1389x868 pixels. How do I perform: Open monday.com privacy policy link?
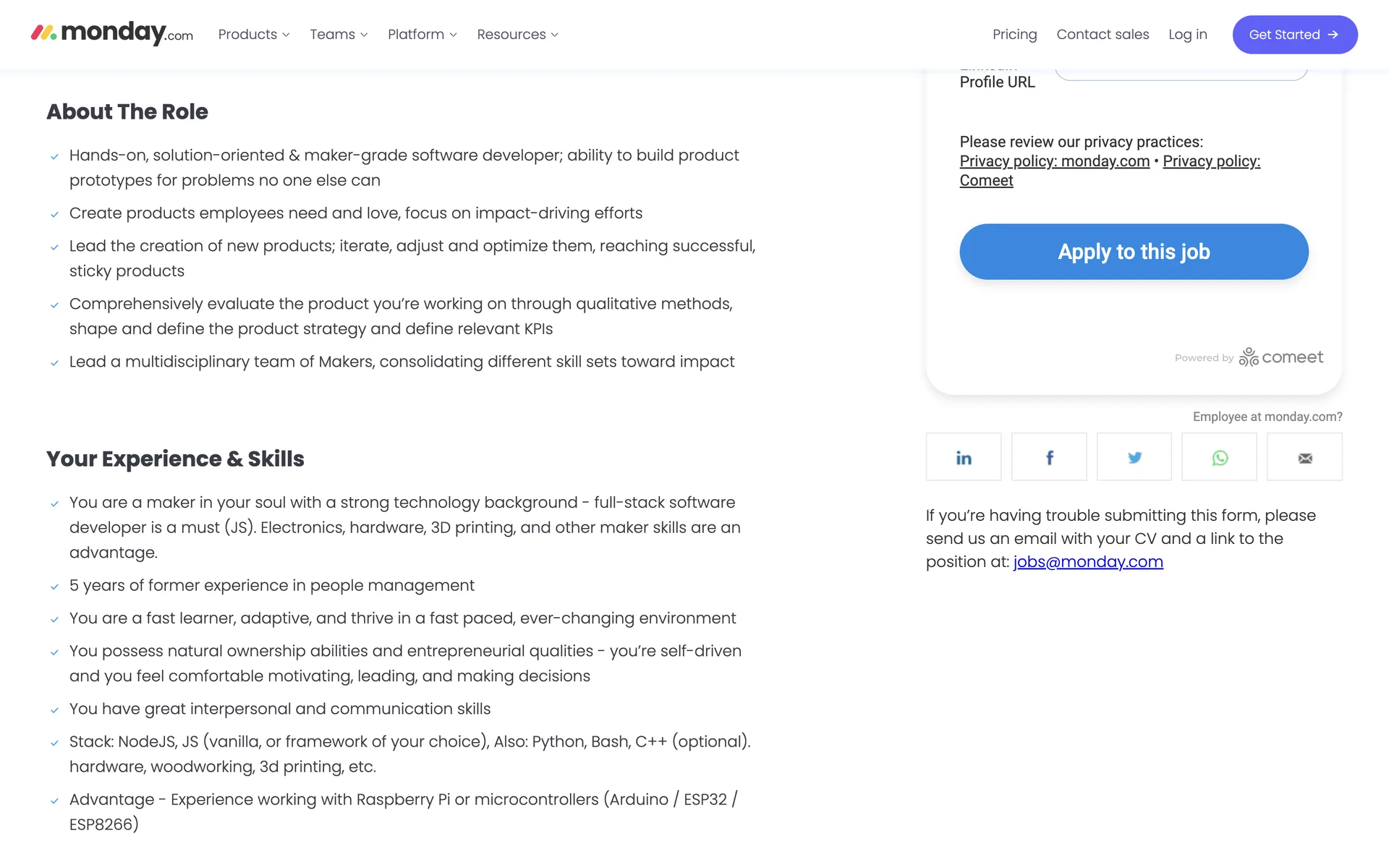(x=1054, y=161)
